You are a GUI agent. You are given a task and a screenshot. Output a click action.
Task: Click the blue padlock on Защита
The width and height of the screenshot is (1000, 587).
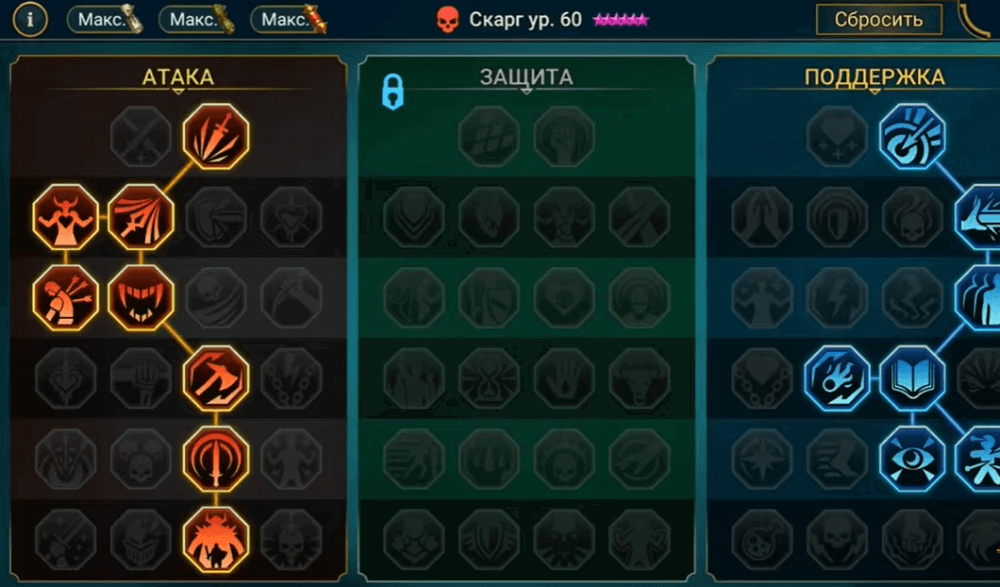click(x=393, y=92)
